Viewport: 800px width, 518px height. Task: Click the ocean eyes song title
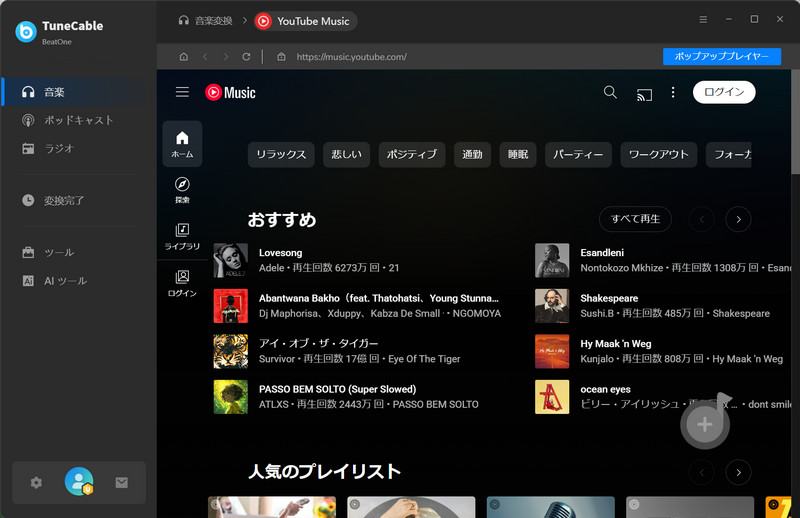pyautogui.click(x=606, y=389)
